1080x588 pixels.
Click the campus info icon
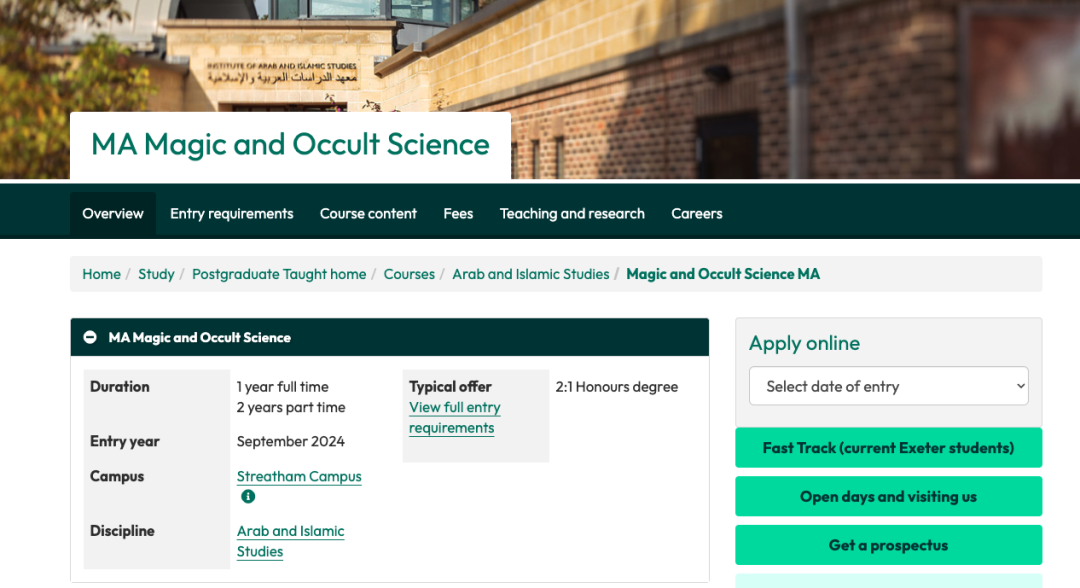pyautogui.click(x=248, y=496)
